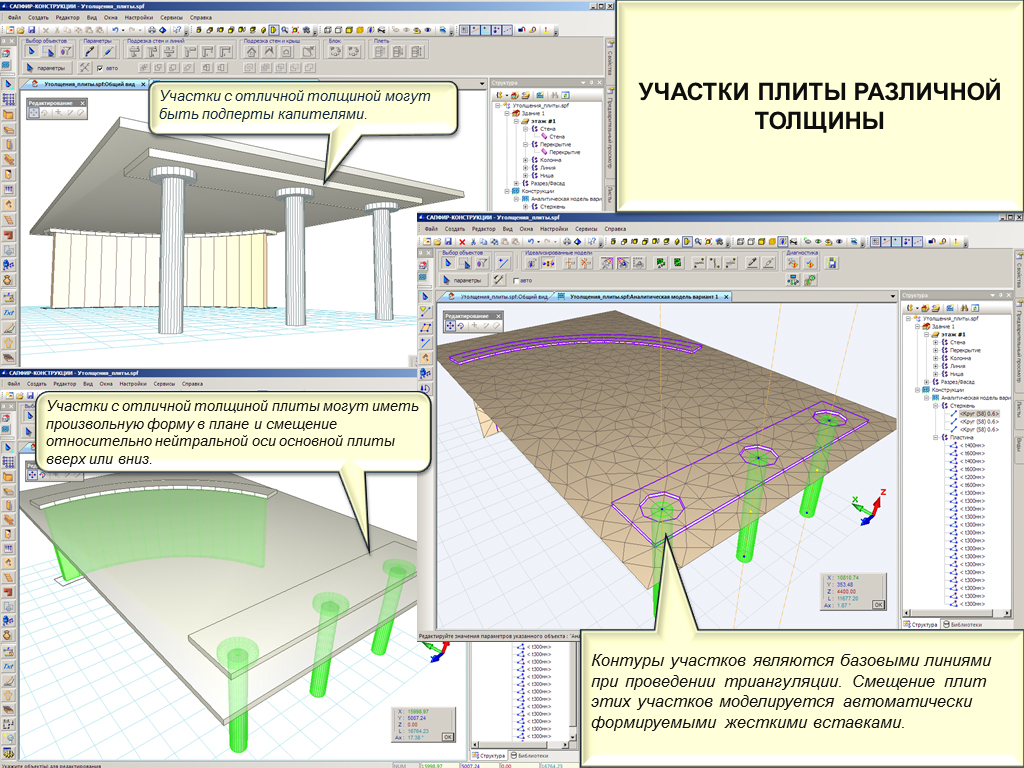Toggle the 'авто' checkbox in top-left window
This screenshot has height=768, width=1024.
coord(100,68)
